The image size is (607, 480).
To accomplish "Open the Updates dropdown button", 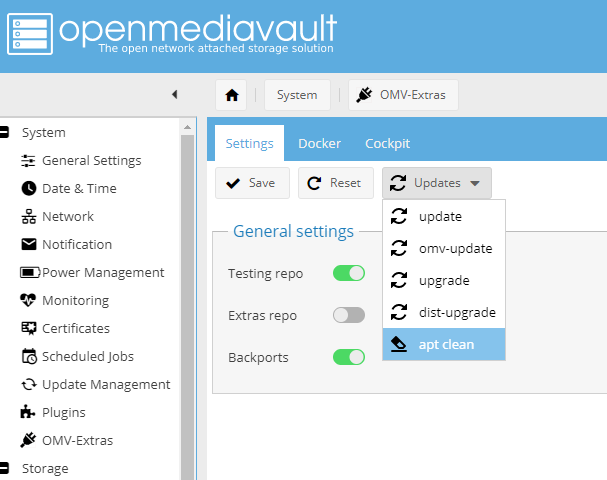I will coord(437,183).
